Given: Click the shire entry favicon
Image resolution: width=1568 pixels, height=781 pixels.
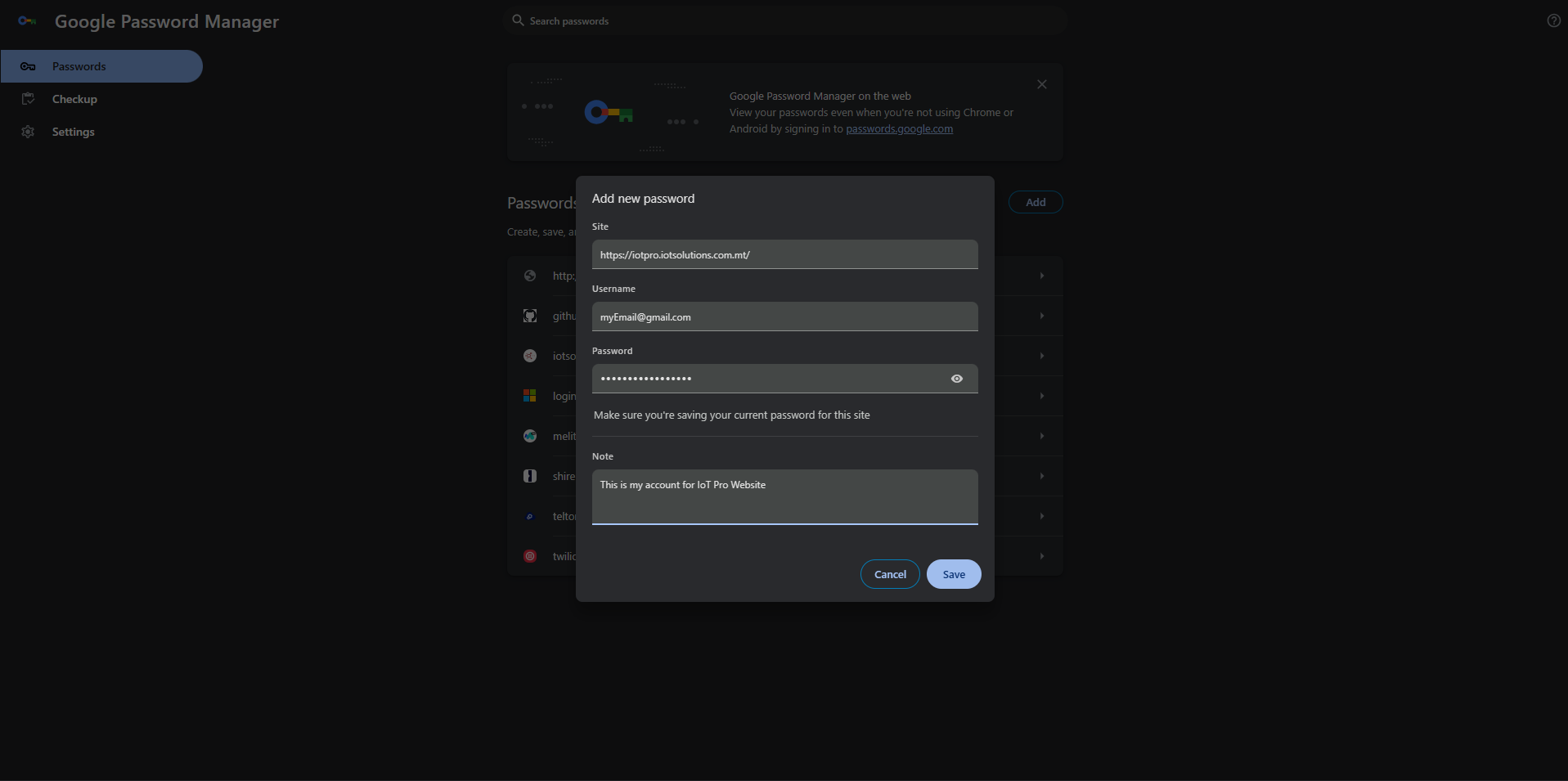Looking at the screenshot, I should pyautogui.click(x=530, y=476).
